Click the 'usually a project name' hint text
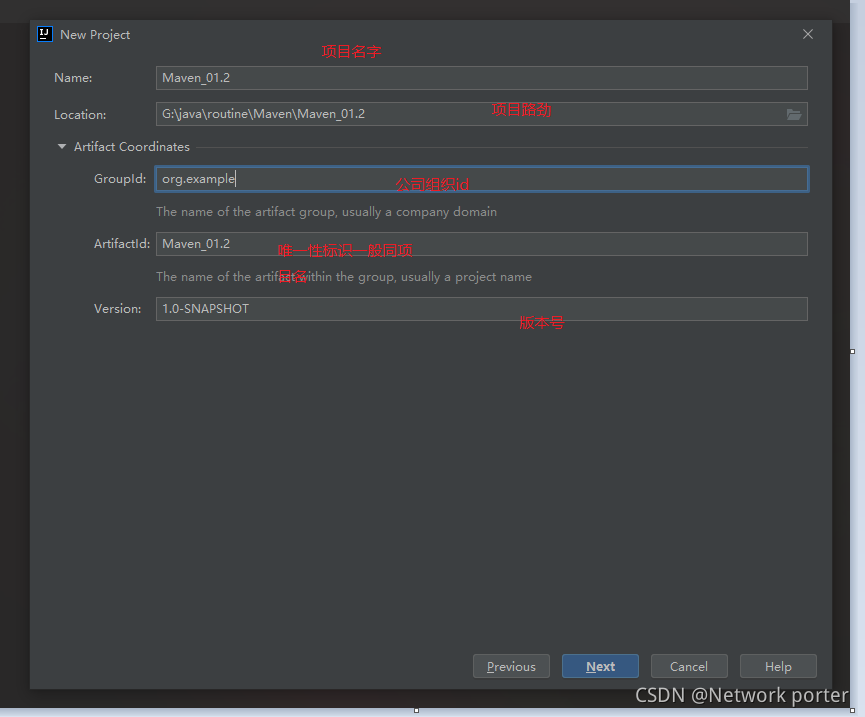 pos(466,277)
